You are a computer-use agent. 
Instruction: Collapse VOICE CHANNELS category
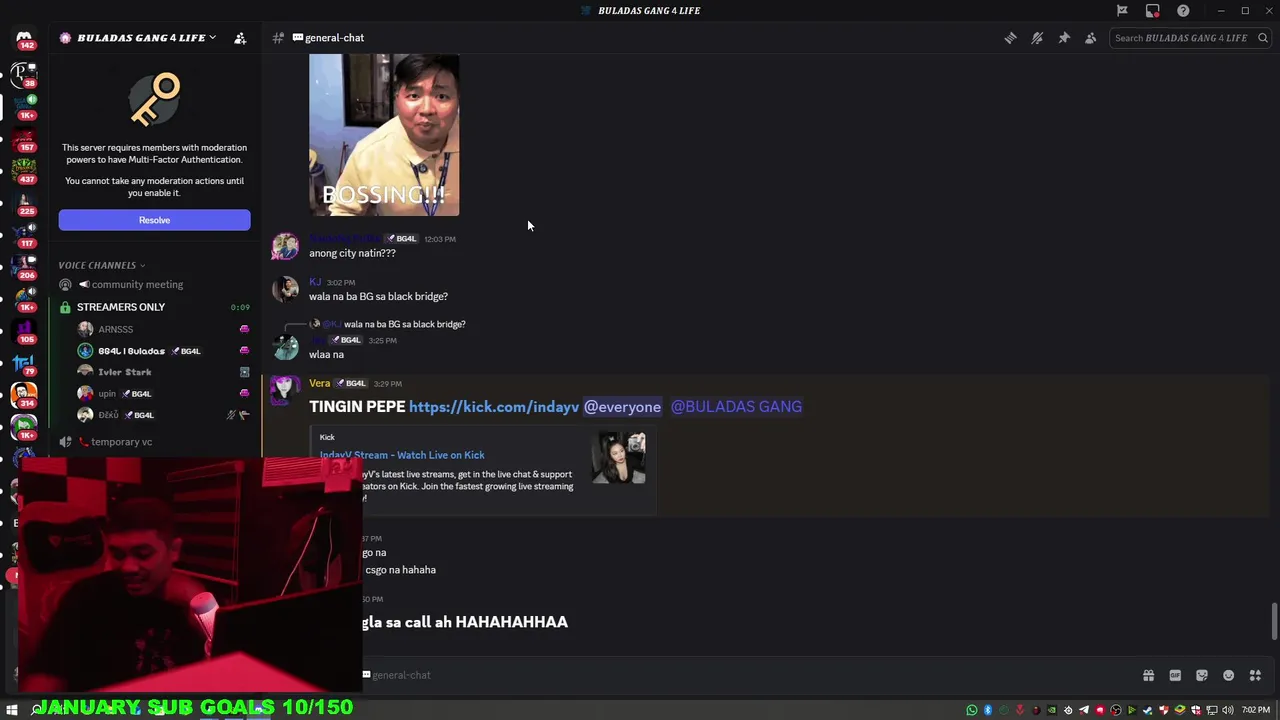[101, 265]
